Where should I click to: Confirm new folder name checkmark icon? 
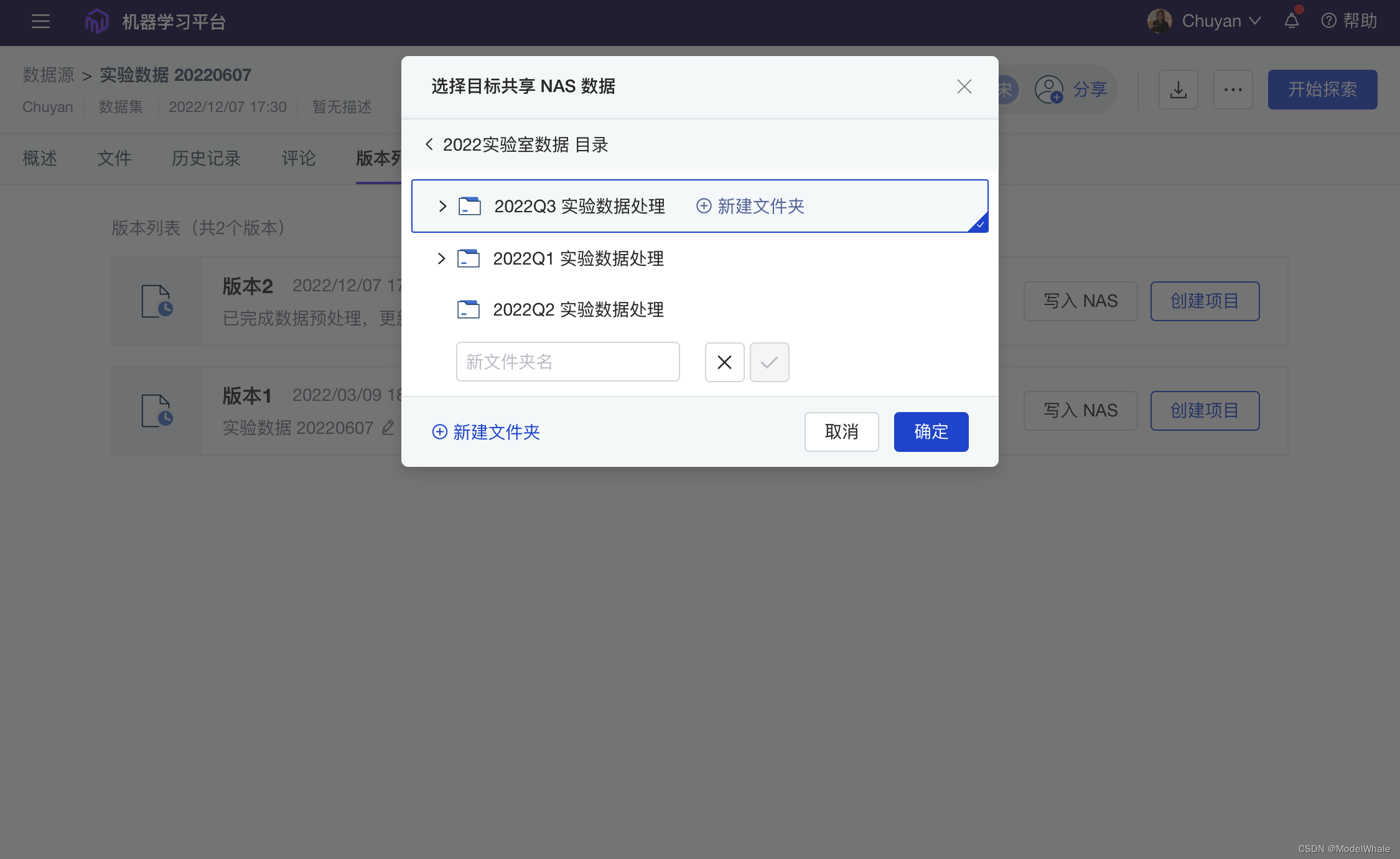(769, 362)
